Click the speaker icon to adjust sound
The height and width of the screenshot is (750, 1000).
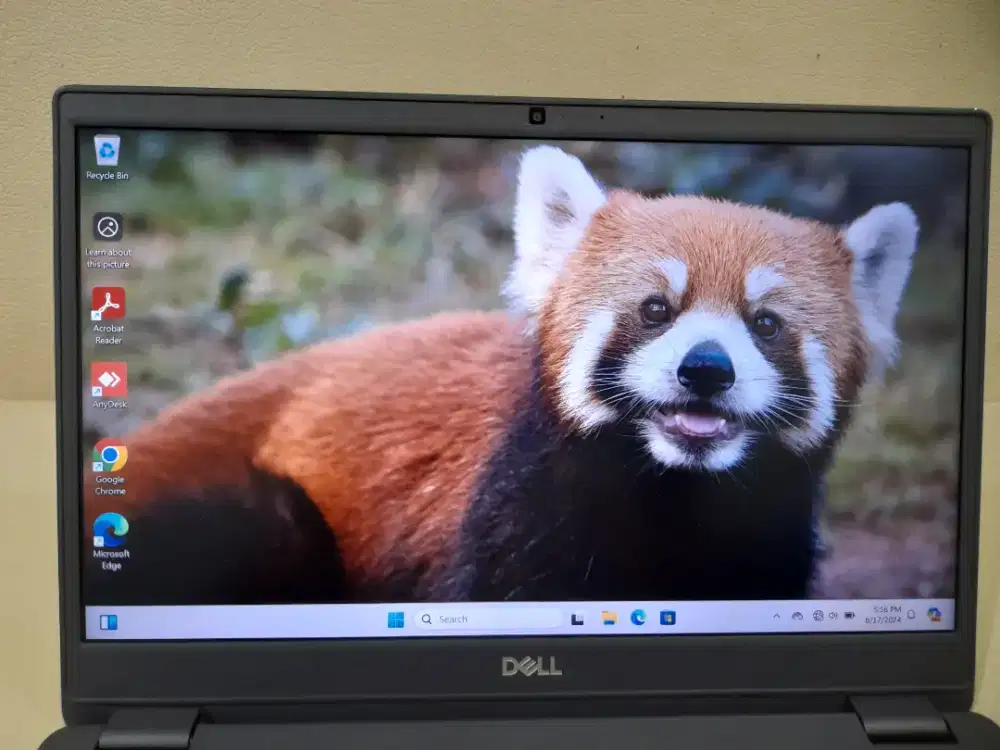click(x=834, y=617)
